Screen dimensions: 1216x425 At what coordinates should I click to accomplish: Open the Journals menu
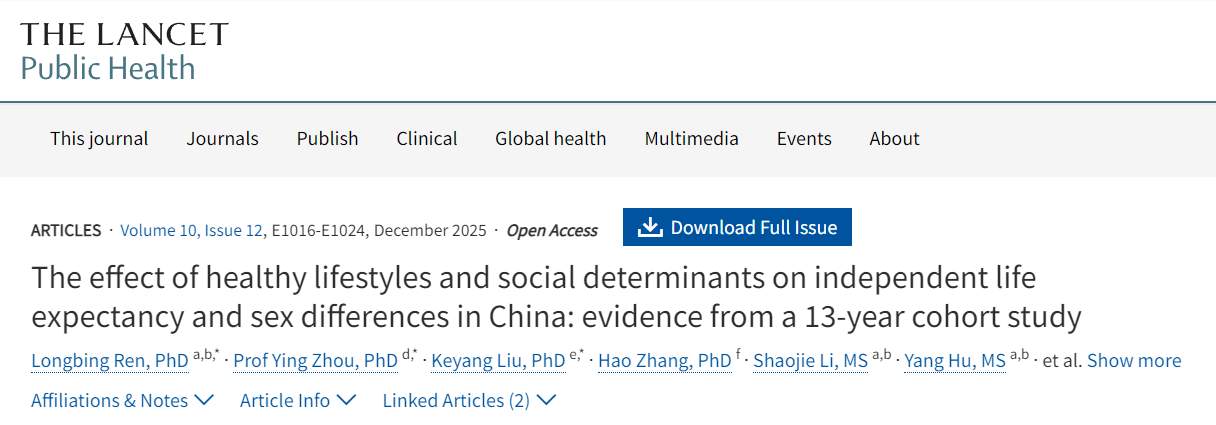click(x=222, y=139)
